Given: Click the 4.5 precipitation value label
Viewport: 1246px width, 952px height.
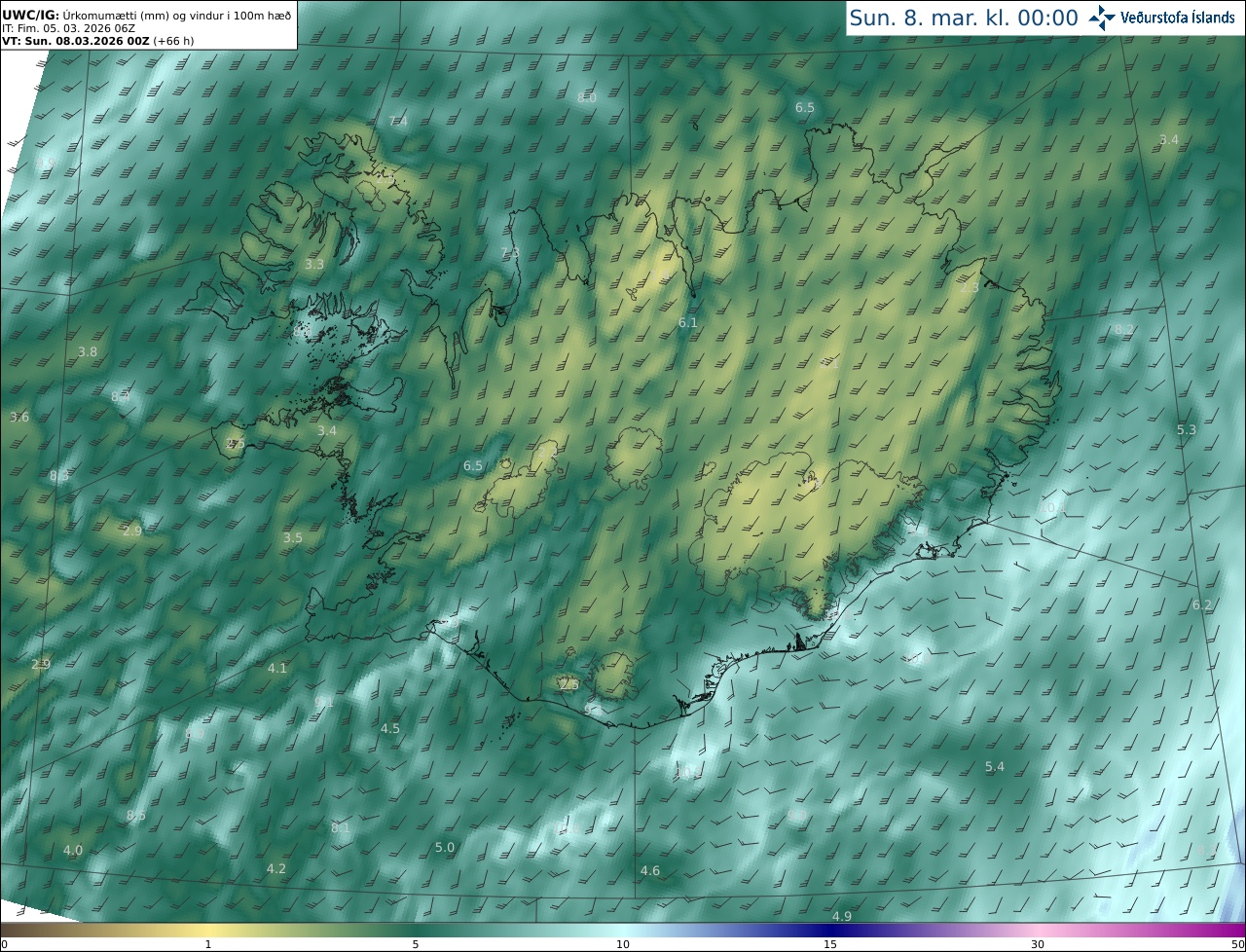Looking at the screenshot, I should point(390,728).
